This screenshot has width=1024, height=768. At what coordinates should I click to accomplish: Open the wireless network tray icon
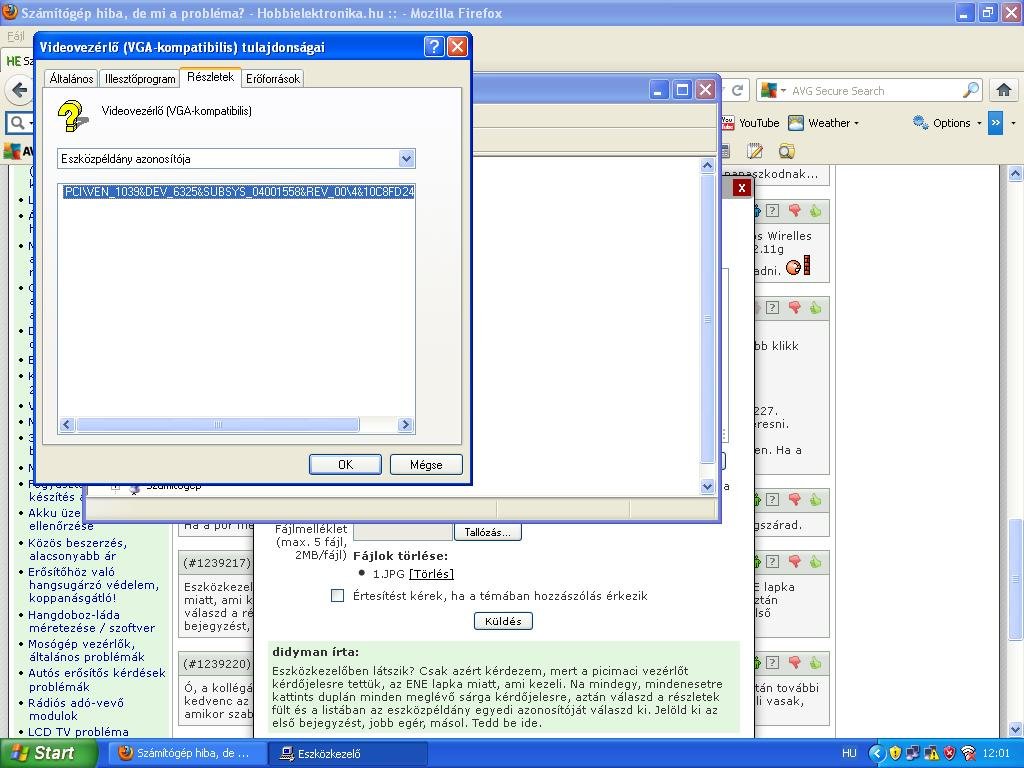pos(968,753)
